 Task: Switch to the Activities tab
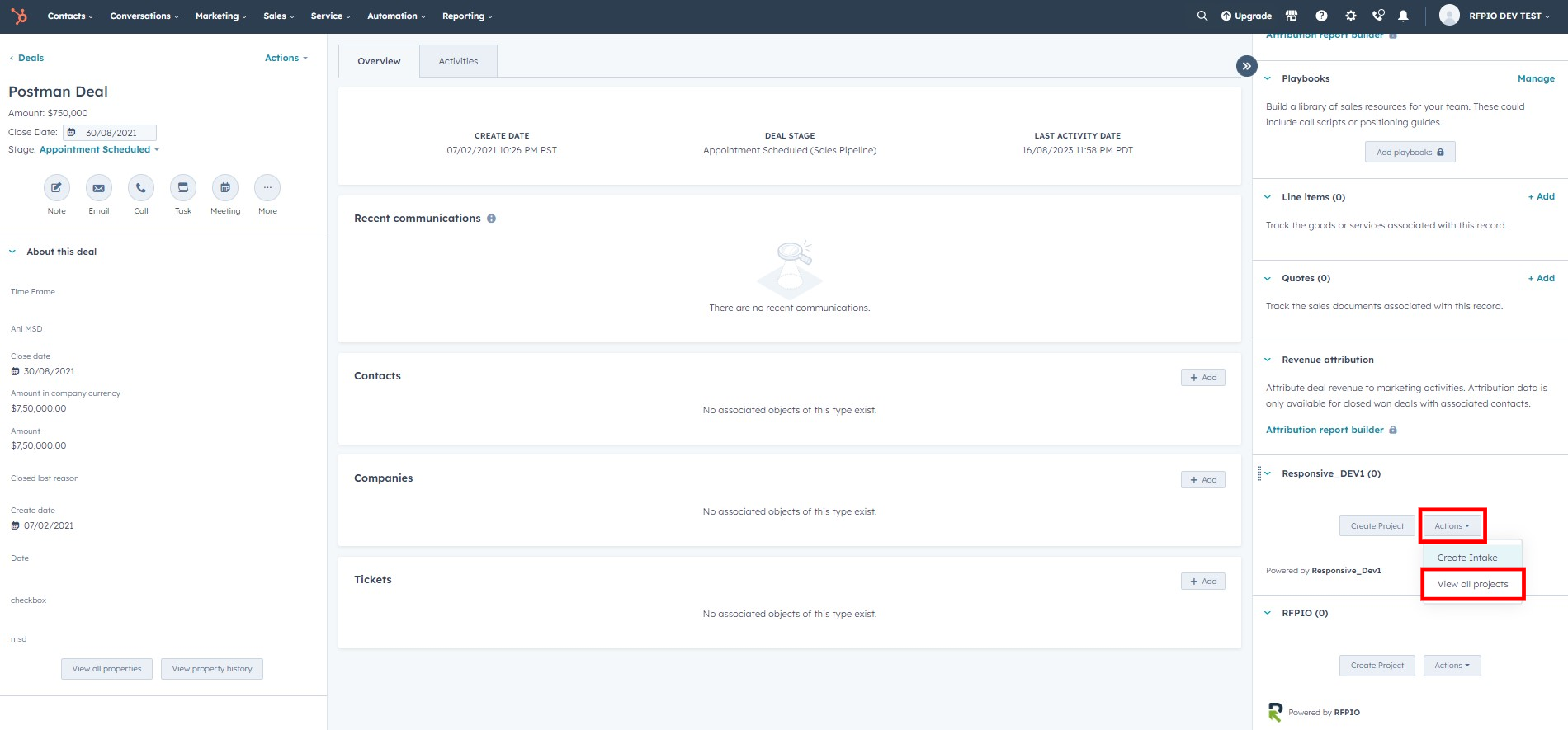click(458, 61)
